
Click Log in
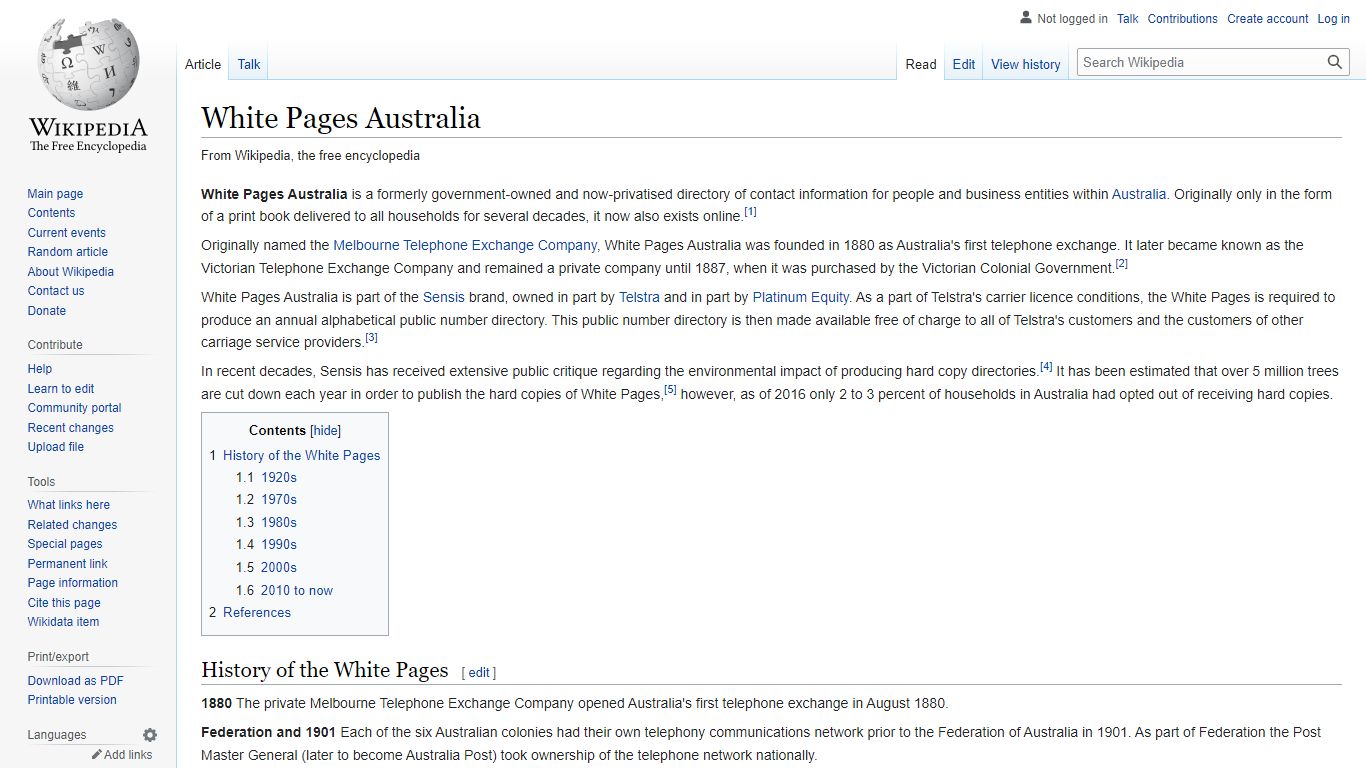coord(1334,19)
